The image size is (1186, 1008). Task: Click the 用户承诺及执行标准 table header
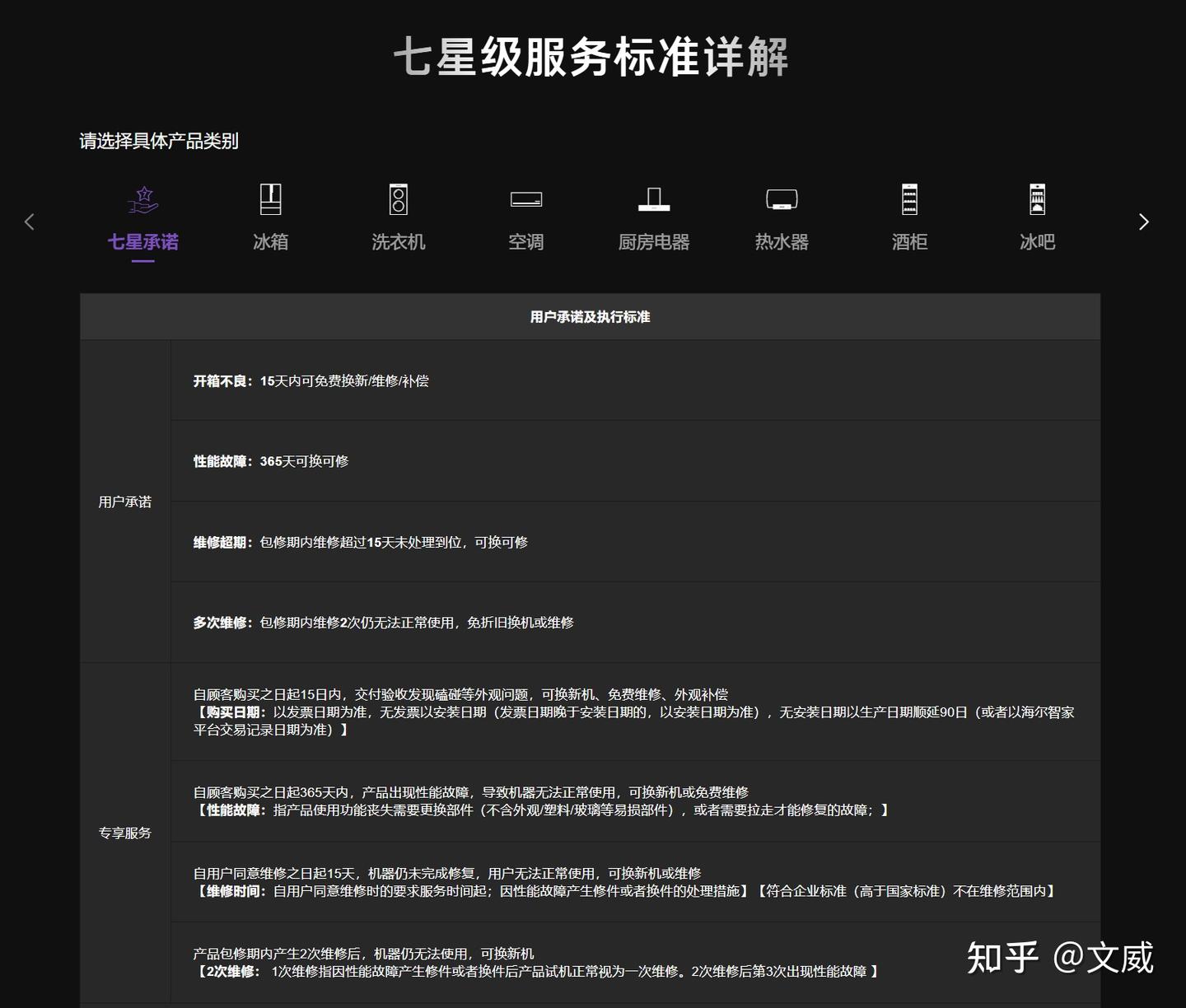click(x=591, y=317)
